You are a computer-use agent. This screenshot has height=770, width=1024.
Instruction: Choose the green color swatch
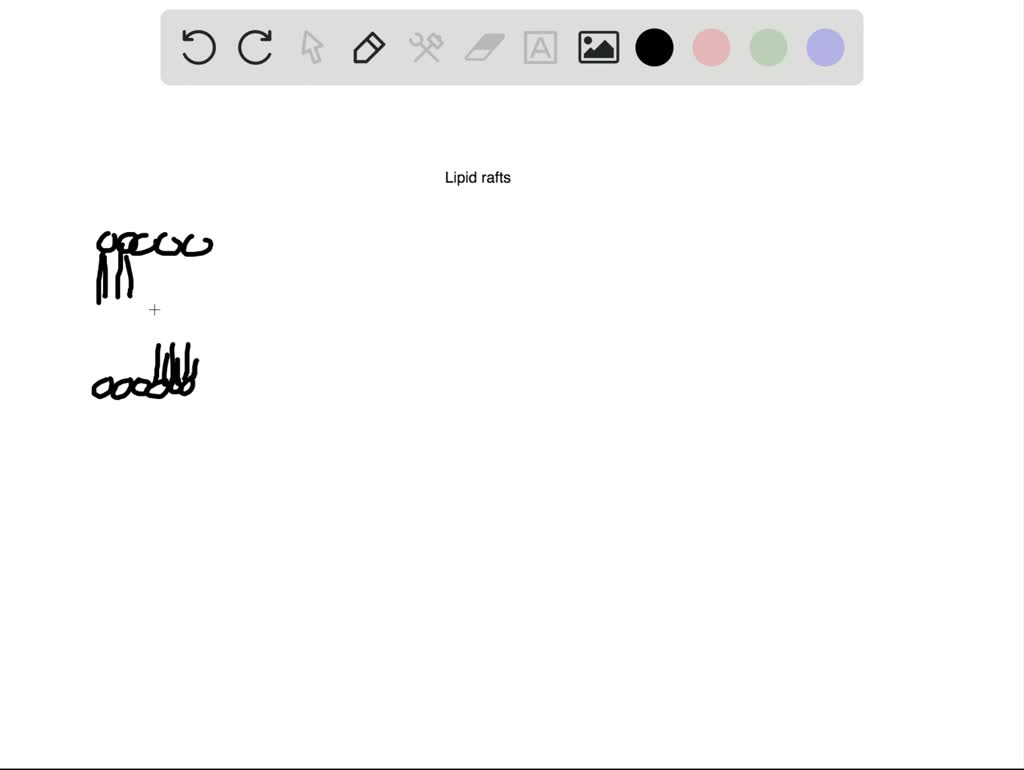(769, 47)
